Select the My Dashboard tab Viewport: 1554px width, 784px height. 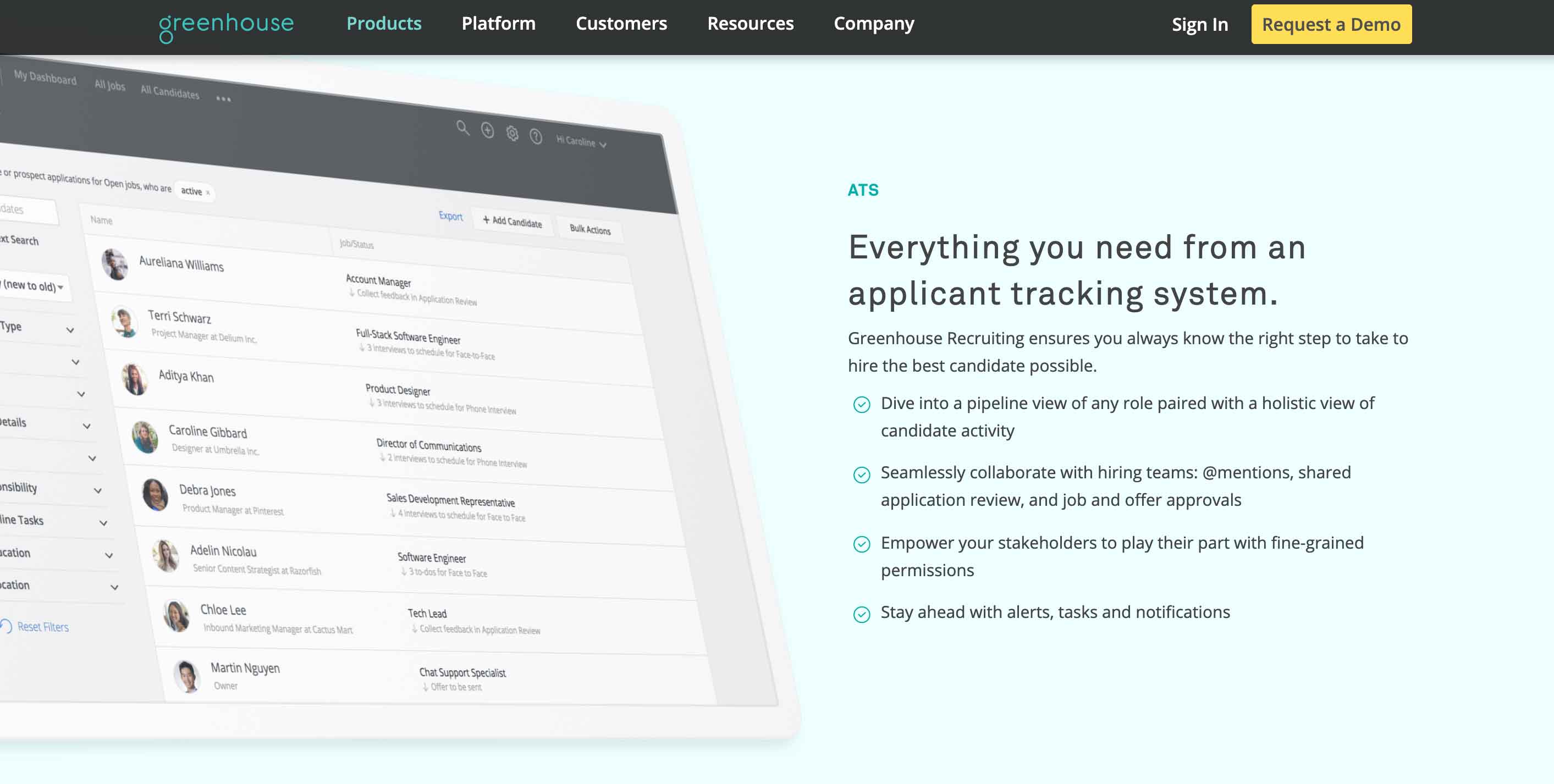[x=45, y=78]
